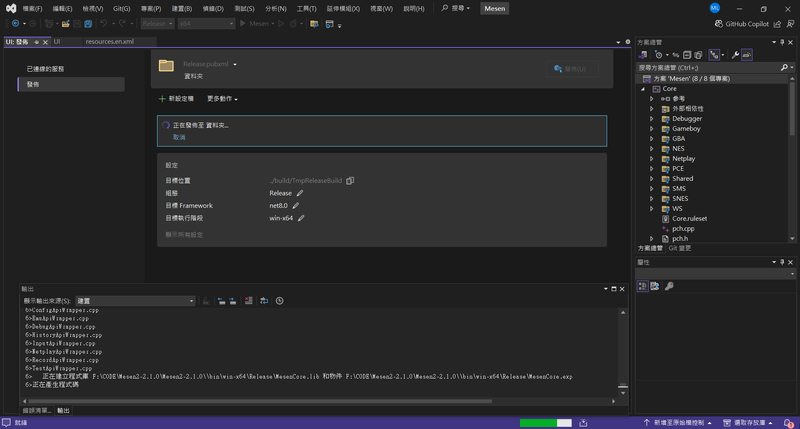Screen dimensions: 800x429
Task: Edit the net8.0 framework pencil icon
Action: point(295,206)
